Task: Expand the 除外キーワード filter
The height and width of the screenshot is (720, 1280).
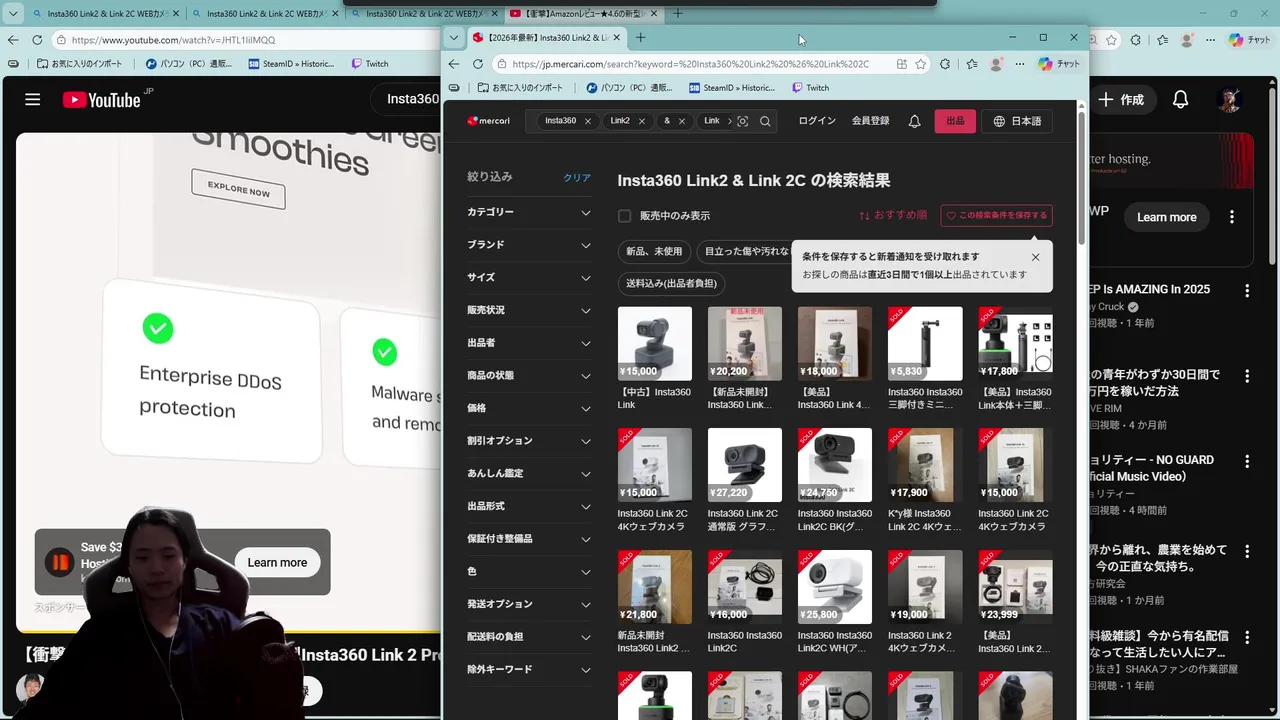Action: (529, 669)
